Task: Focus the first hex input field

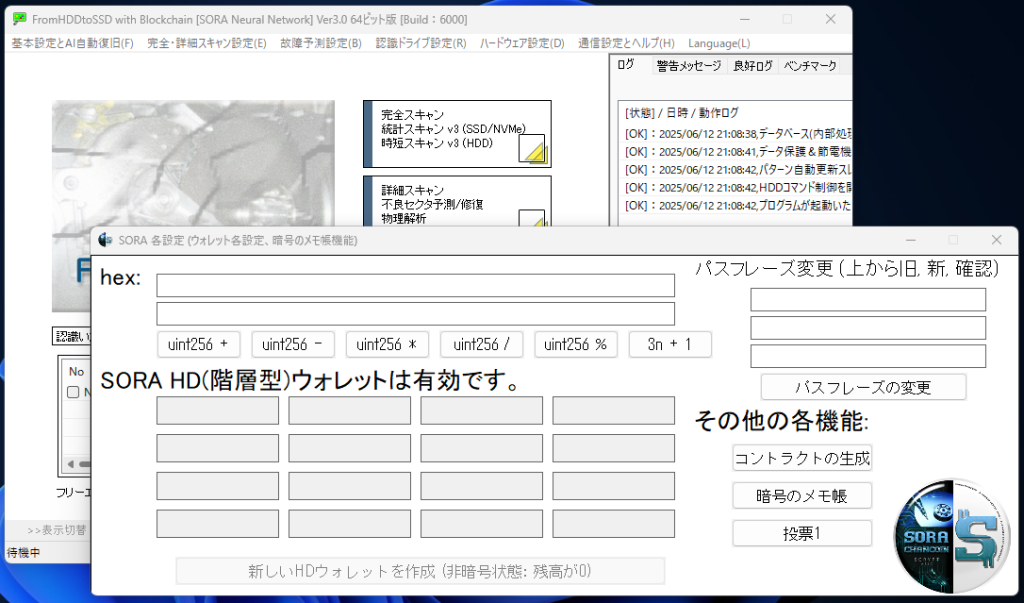Action: click(x=415, y=285)
